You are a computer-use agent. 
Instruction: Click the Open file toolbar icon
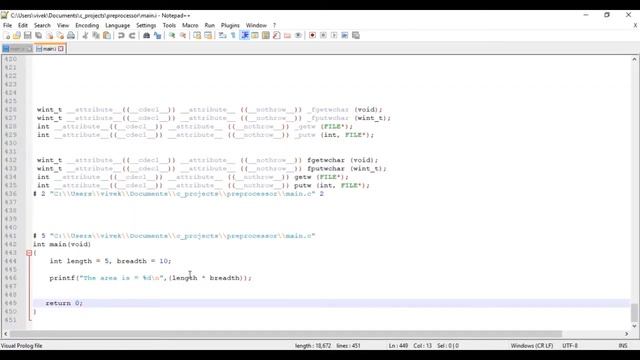(x=17, y=36)
